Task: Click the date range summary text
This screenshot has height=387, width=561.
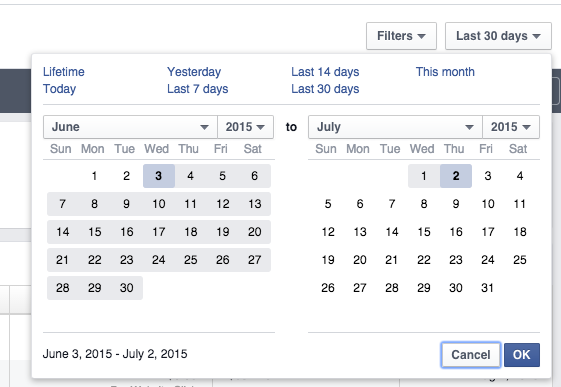Action: pyautogui.click(x=115, y=354)
